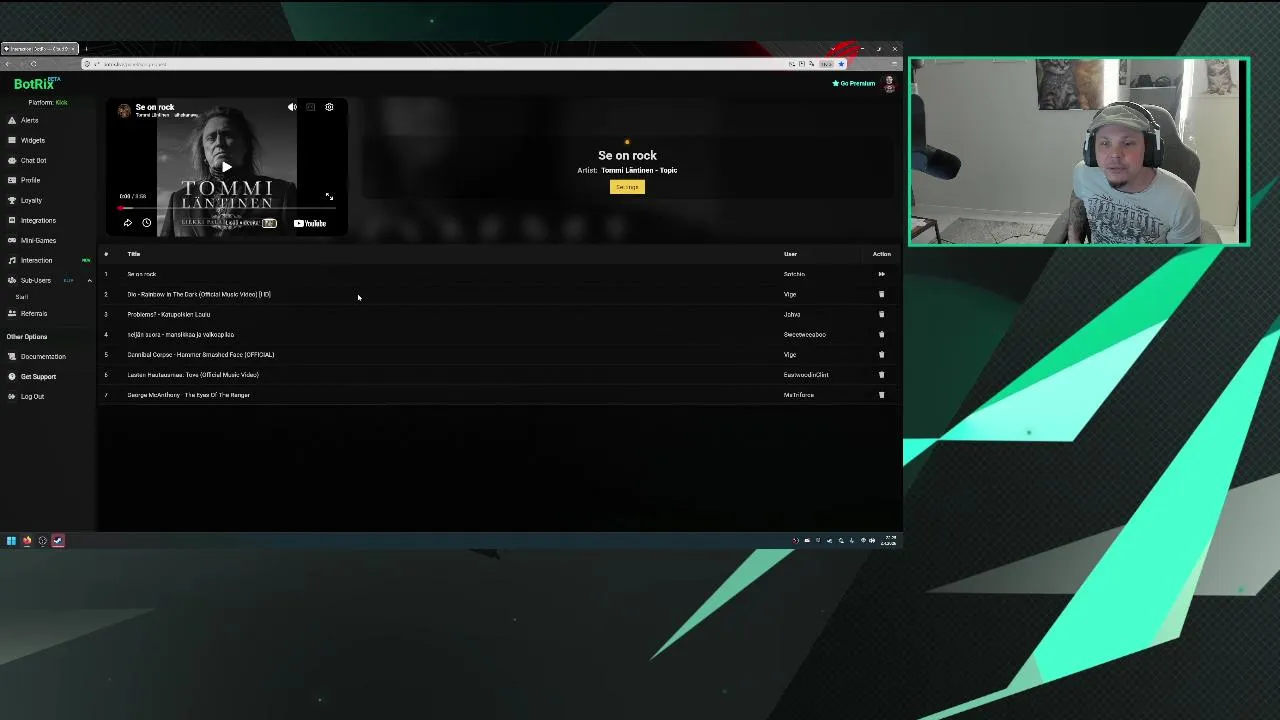Bookmark the page with the star icon
This screenshot has width=1280, height=720.
841,64
